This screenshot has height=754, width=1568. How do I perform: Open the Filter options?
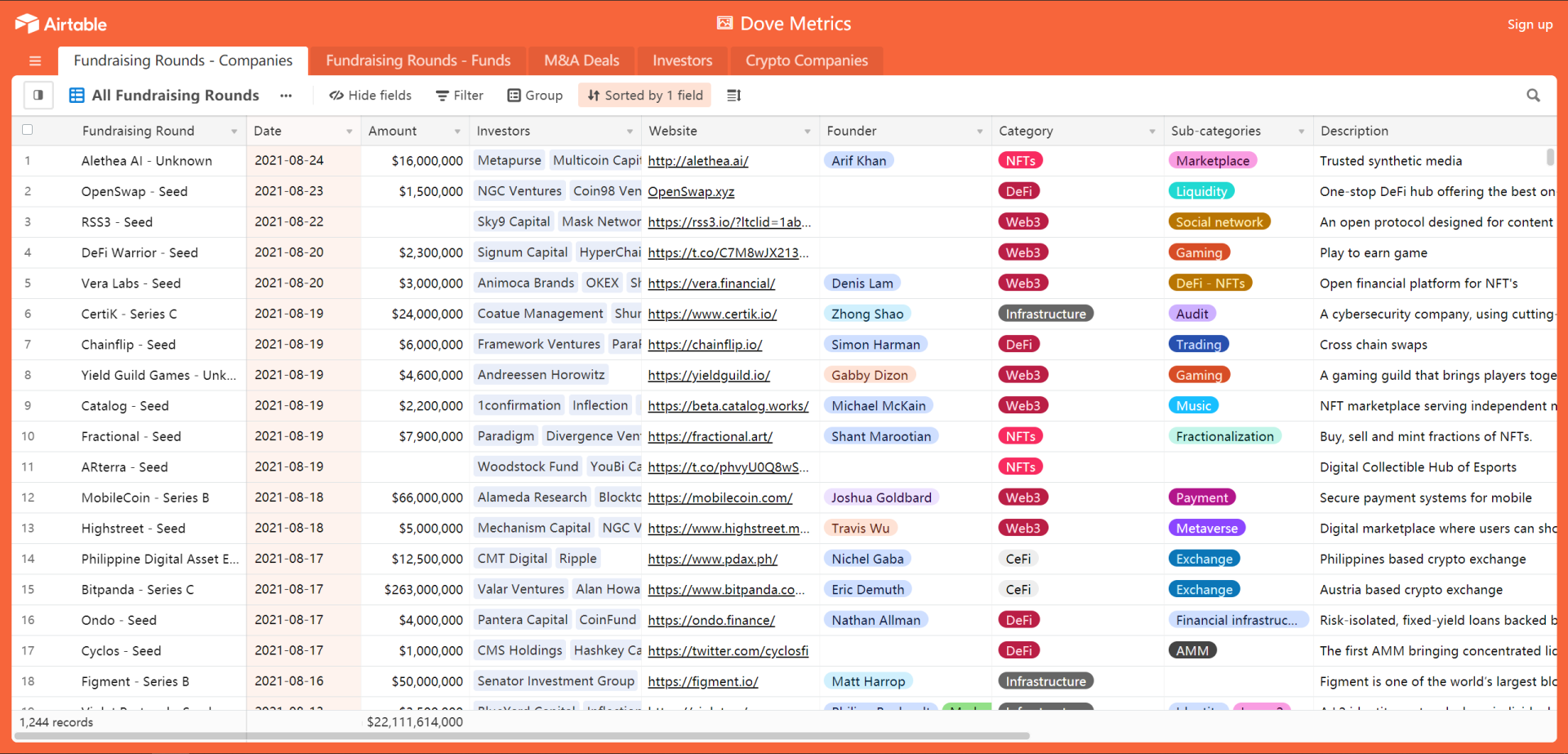[459, 96]
